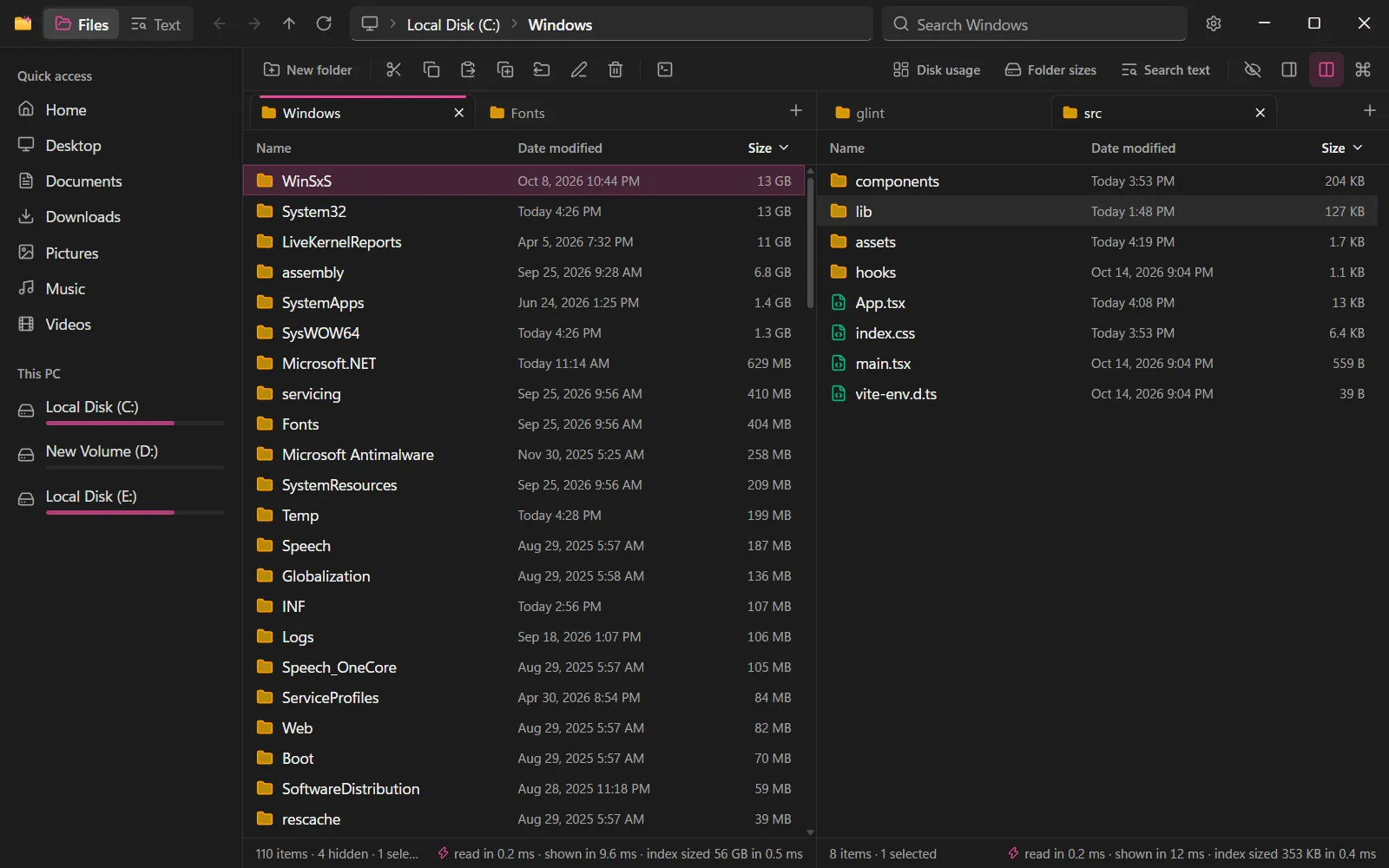Select the components folder in src
The height and width of the screenshot is (868, 1389).
[x=1097, y=181]
